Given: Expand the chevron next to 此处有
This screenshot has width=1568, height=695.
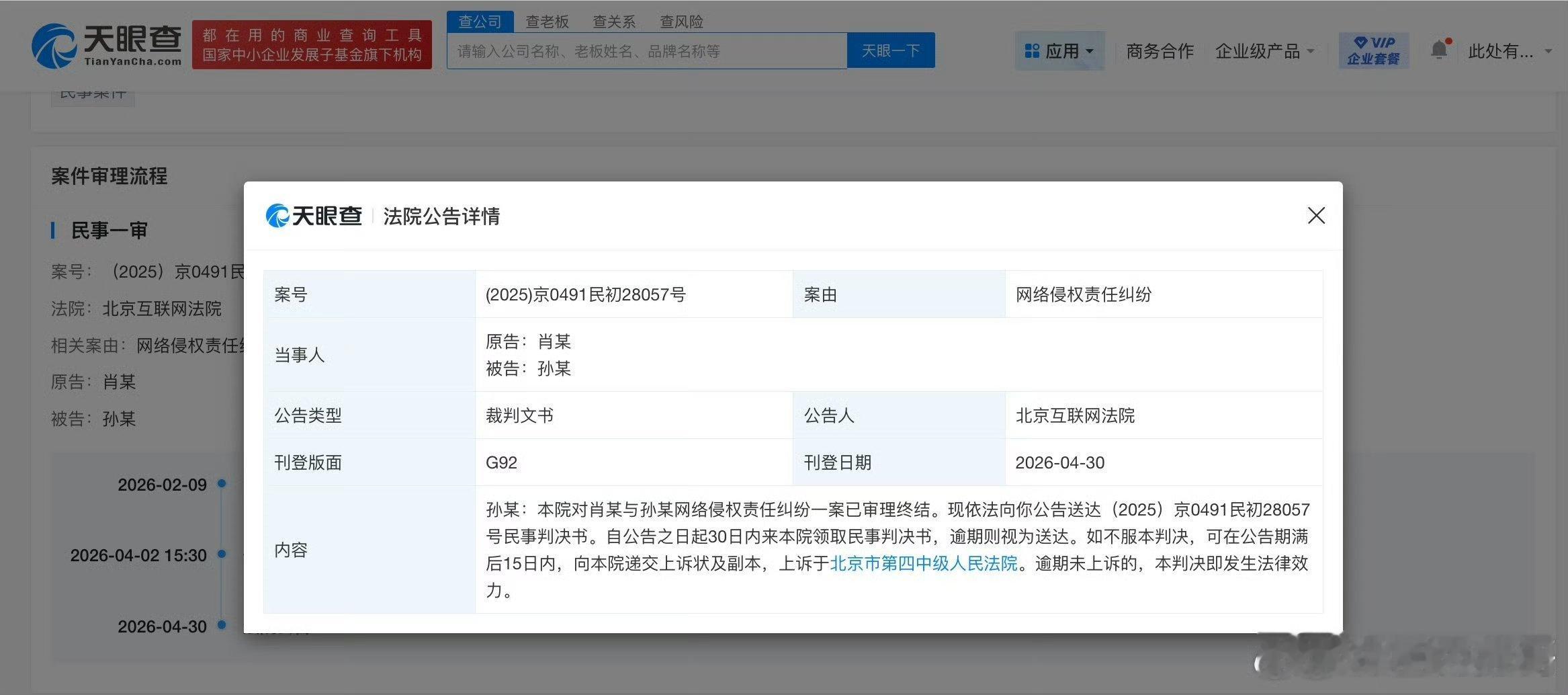Looking at the screenshot, I should pos(1547,52).
